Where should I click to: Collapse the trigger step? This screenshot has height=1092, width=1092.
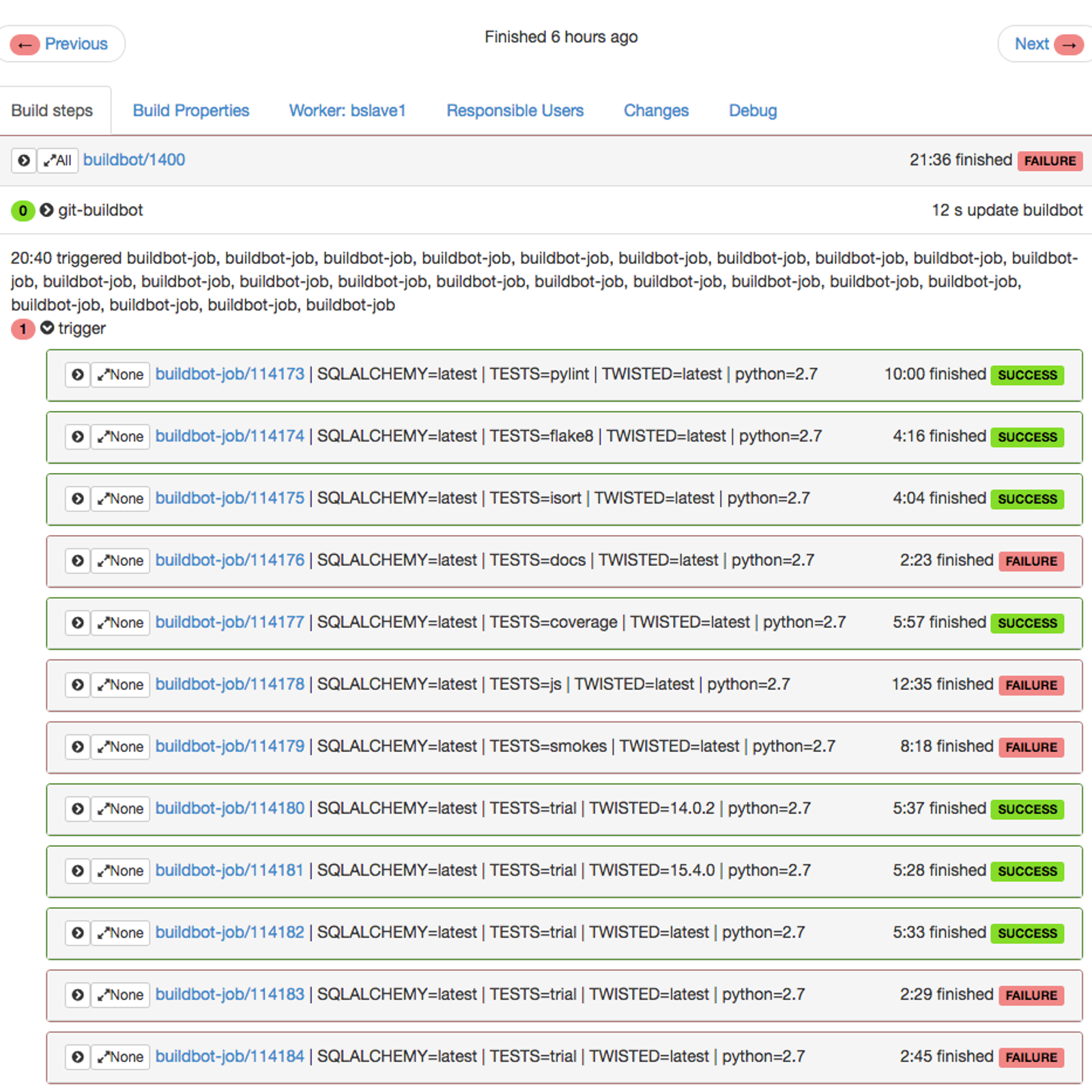pyautogui.click(x=47, y=328)
